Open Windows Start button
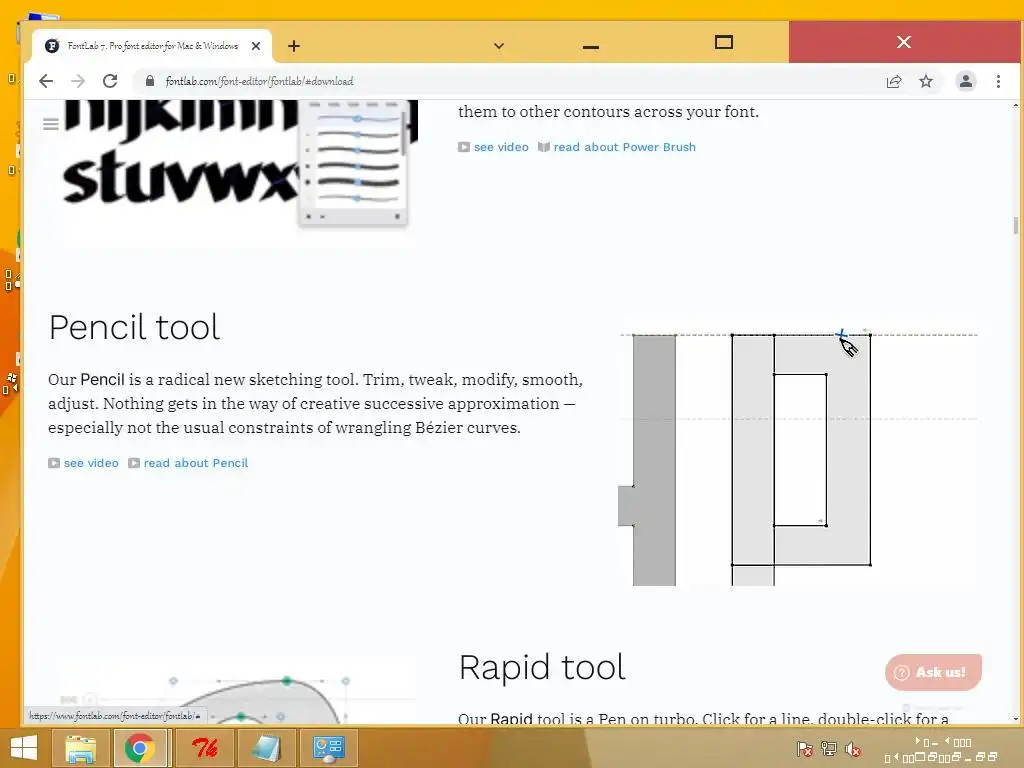Viewport: 1024px width, 768px height. point(24,748)
